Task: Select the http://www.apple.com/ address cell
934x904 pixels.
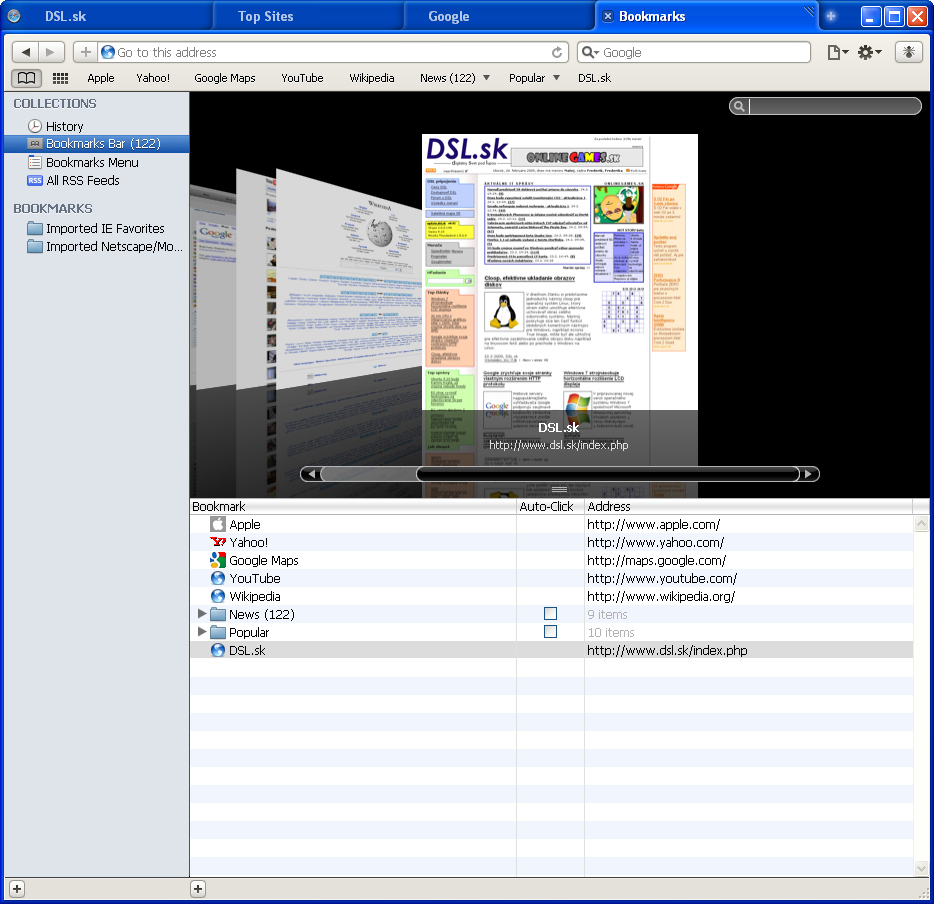Action: 653,525
